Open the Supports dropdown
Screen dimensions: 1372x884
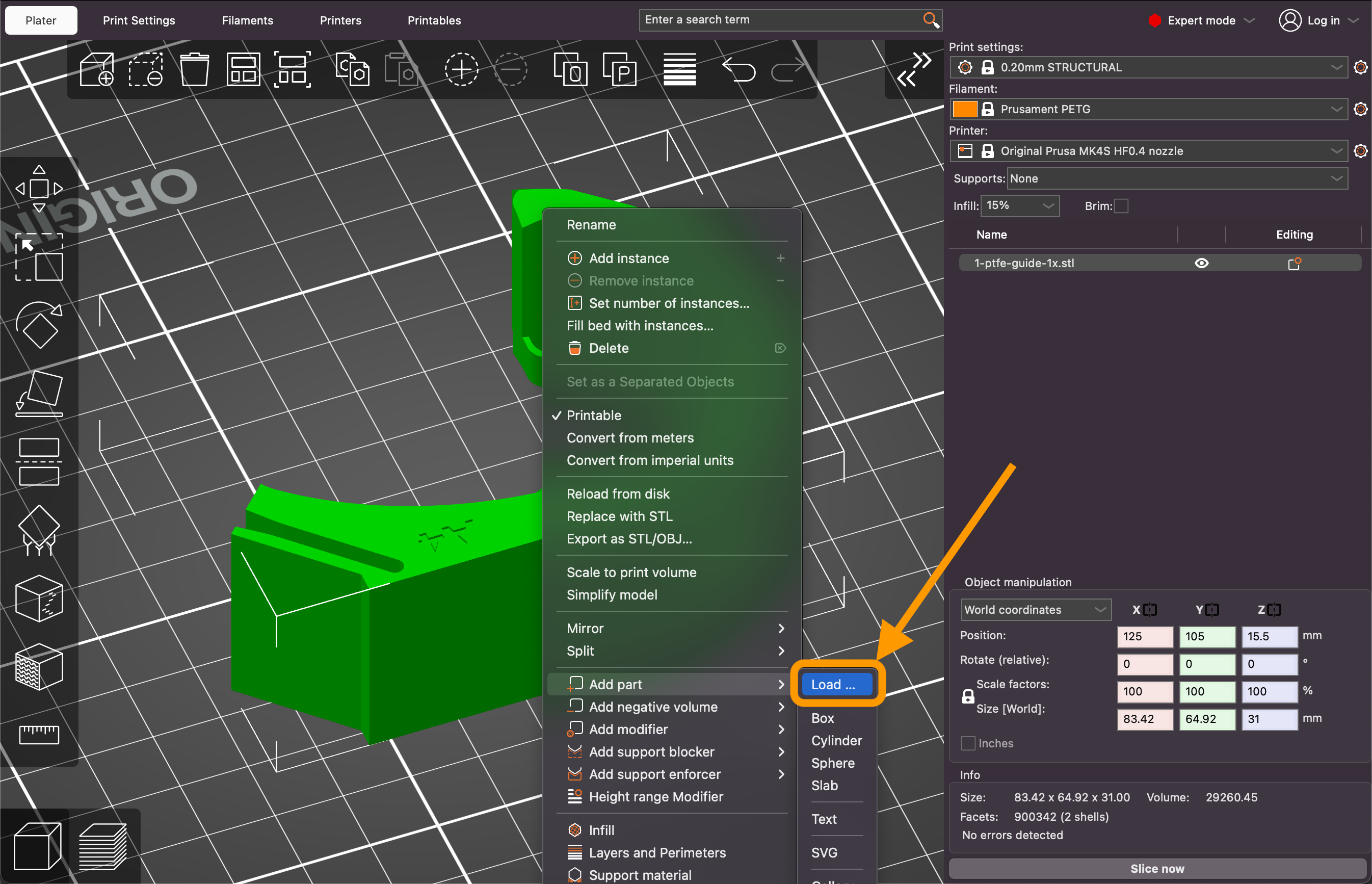pos(1176,178)
